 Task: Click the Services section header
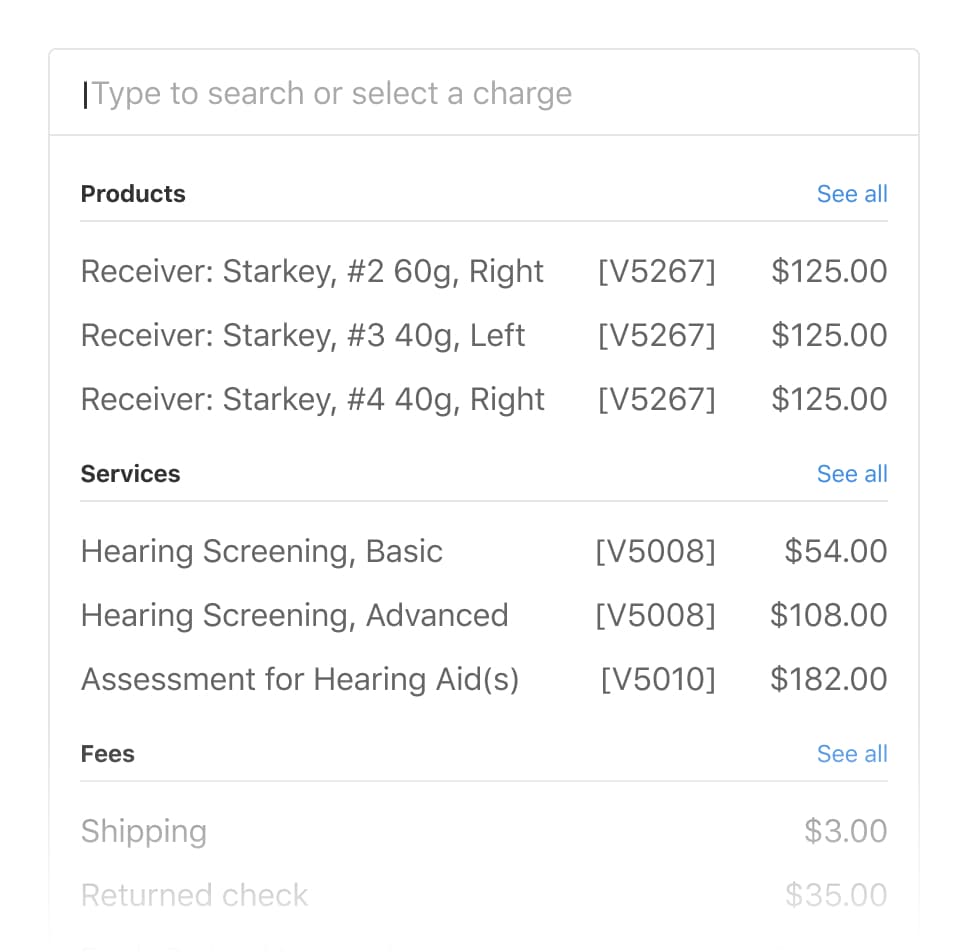click(130, 474)
